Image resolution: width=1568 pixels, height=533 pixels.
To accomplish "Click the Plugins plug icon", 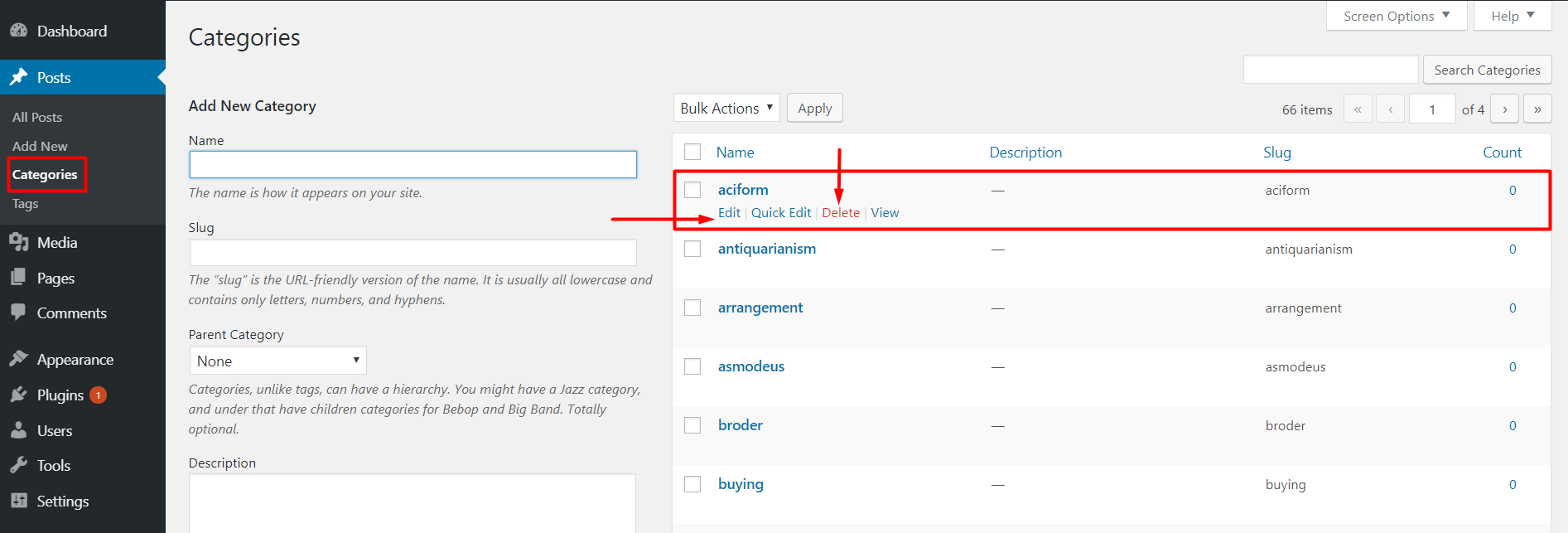I will click(20, 395).
